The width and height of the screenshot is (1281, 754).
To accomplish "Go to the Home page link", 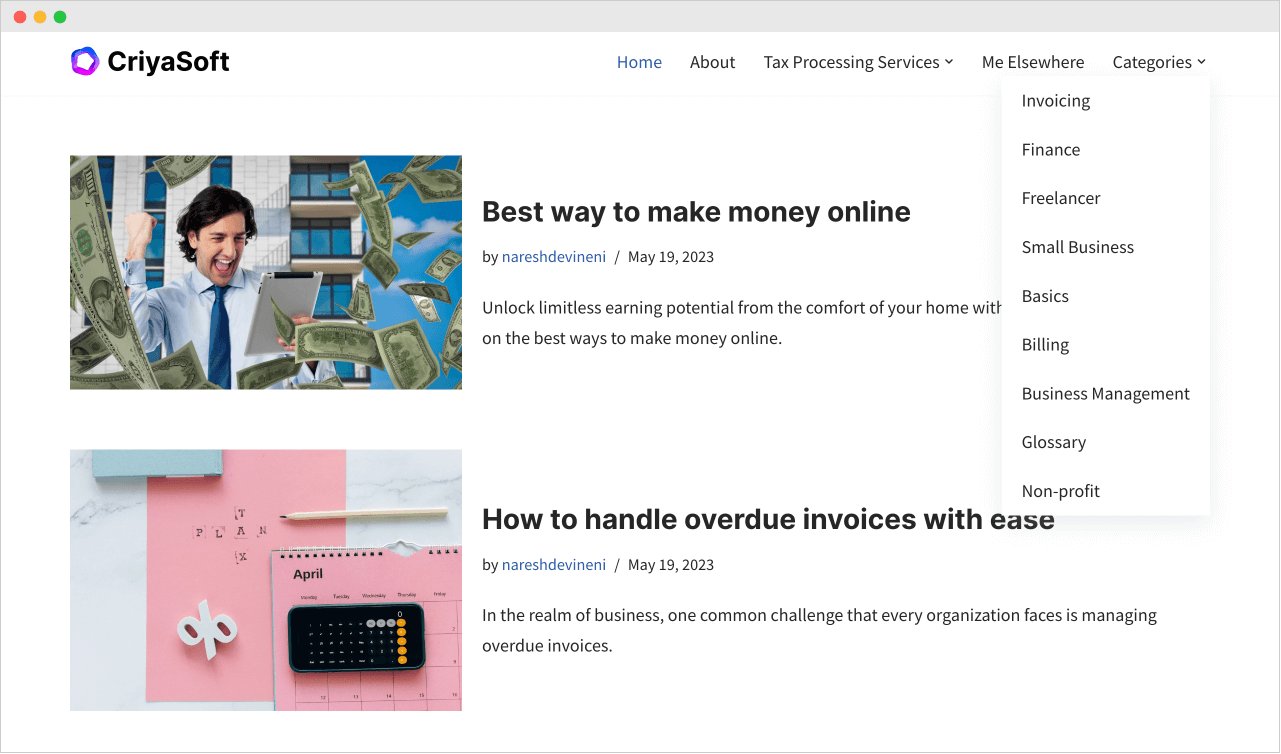I will [x=639, y=62].
